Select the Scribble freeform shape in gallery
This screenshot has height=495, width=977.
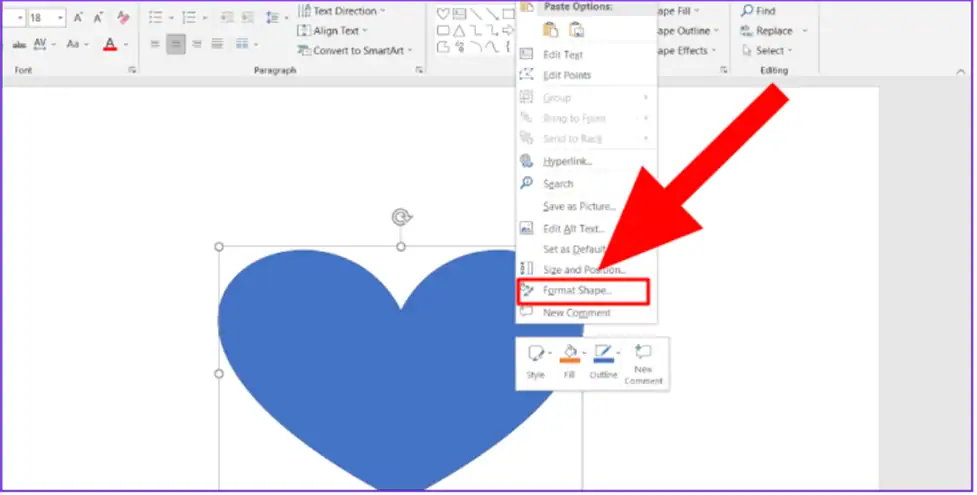click(460, 47)
